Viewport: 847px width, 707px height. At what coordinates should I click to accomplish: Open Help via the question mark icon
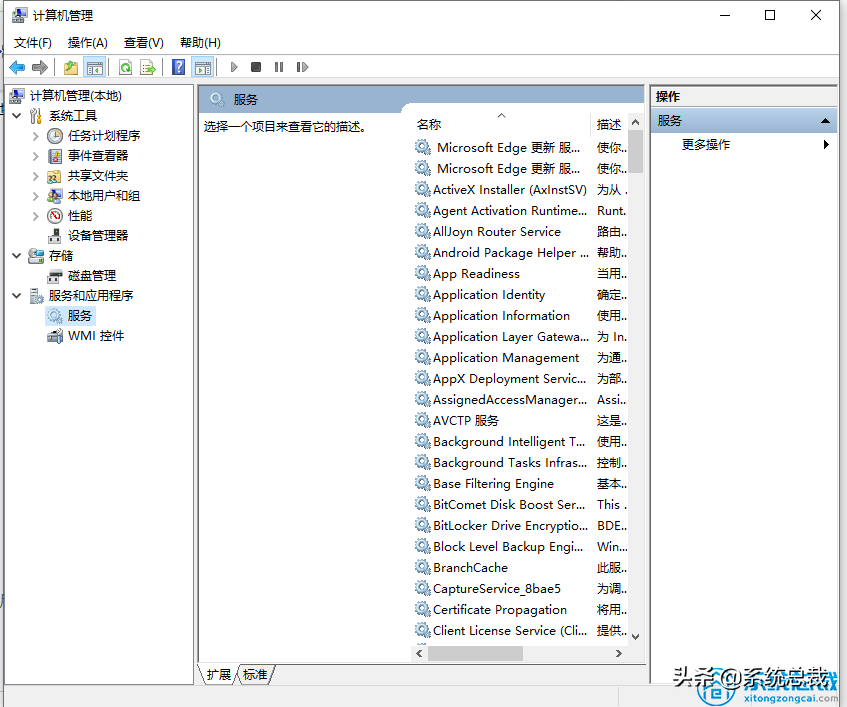[x=177, y=66]
